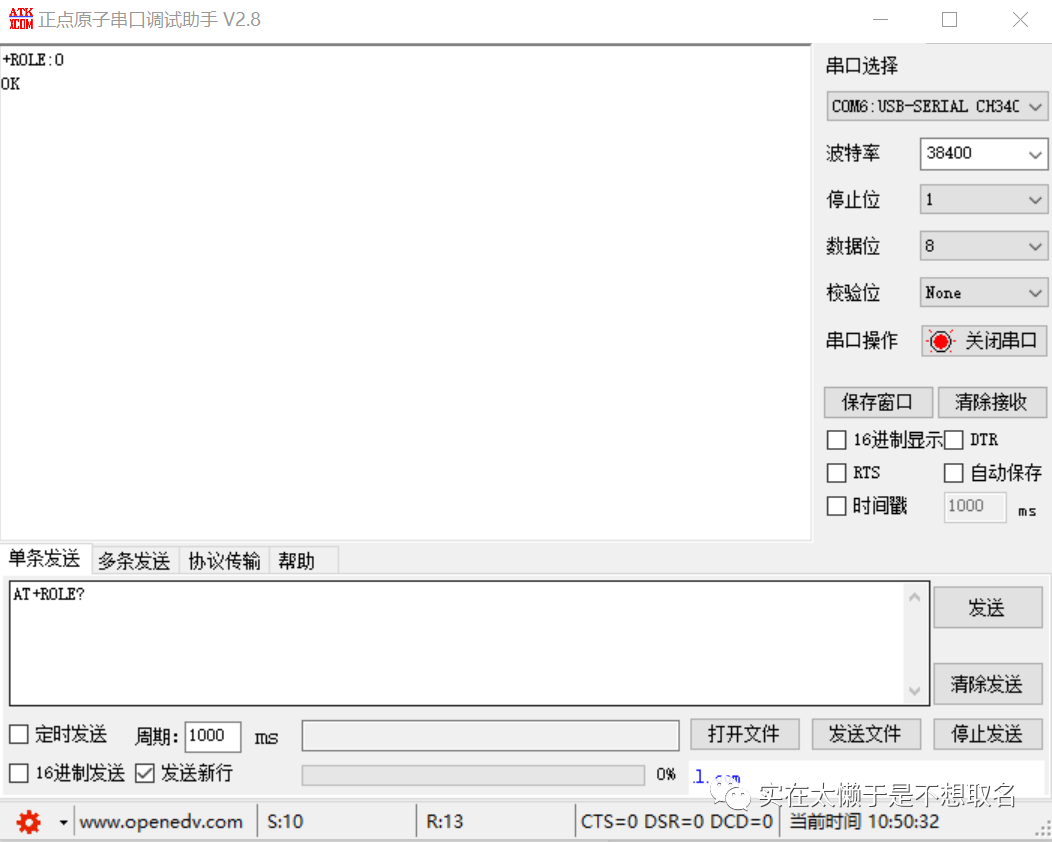The height and width of the screenshot is (842, 1052).
Task: Click the ATK XCOM app logo icon
Action: point(21,19)
